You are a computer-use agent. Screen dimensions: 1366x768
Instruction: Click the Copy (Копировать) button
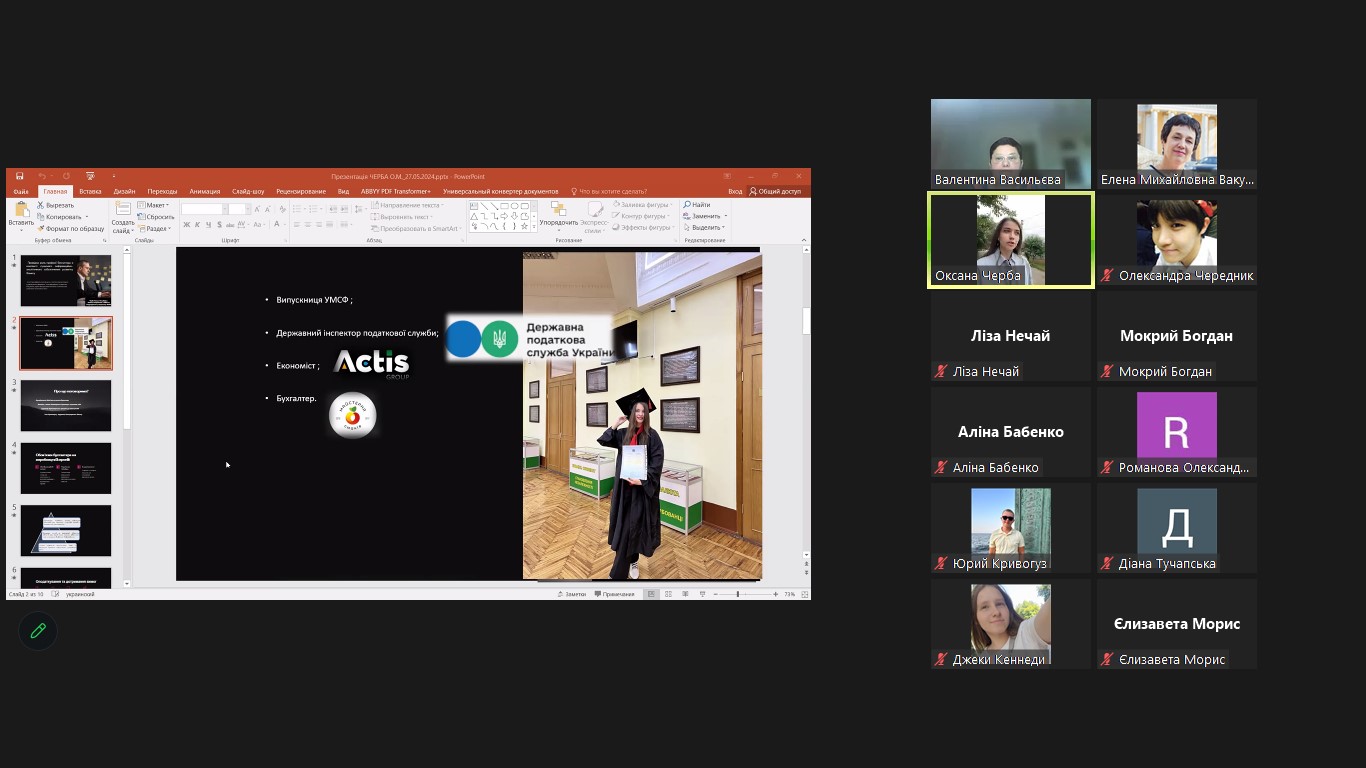click(59, 216)
